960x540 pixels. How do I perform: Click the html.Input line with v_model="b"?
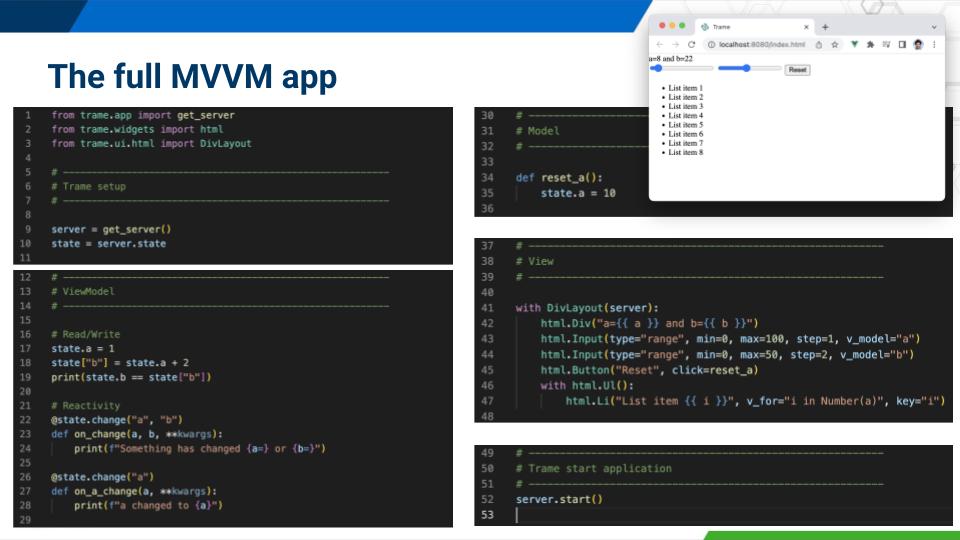(x=727, y=354)
